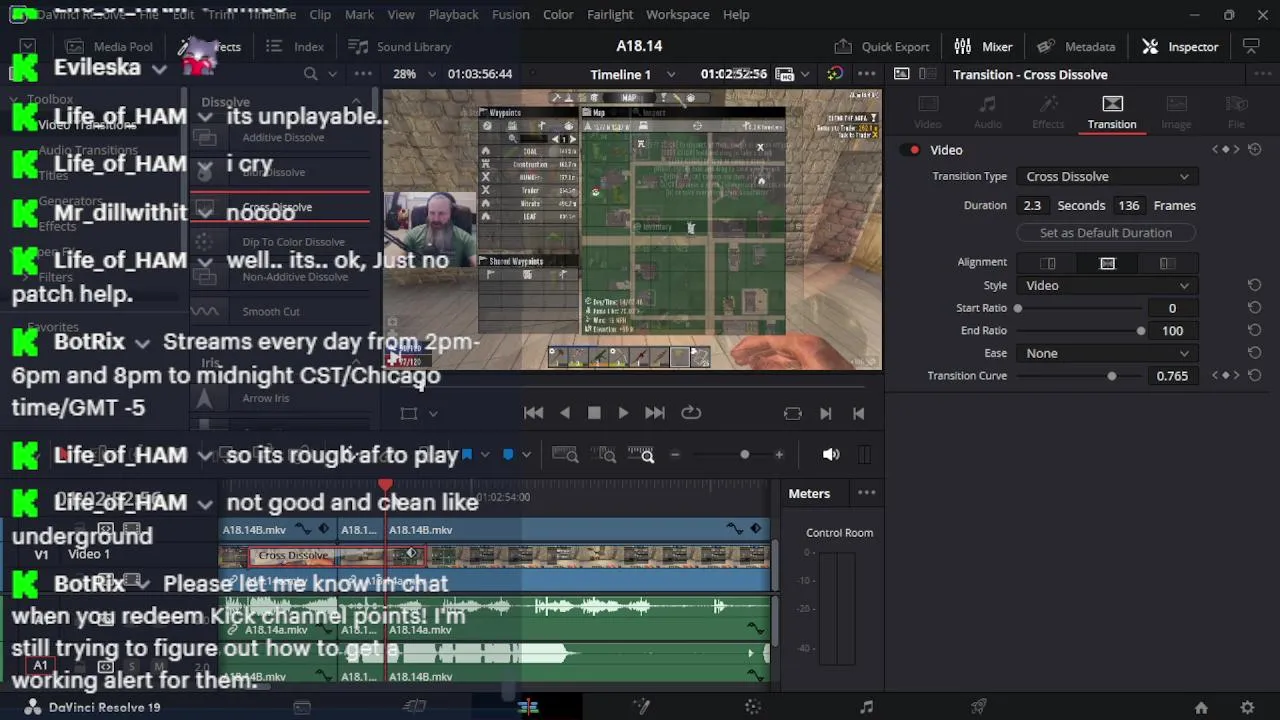The height and width of the screenshot is (720, 1280).
Task: Click the search magnifier in Effects panel
Action: tap(311, 74)
